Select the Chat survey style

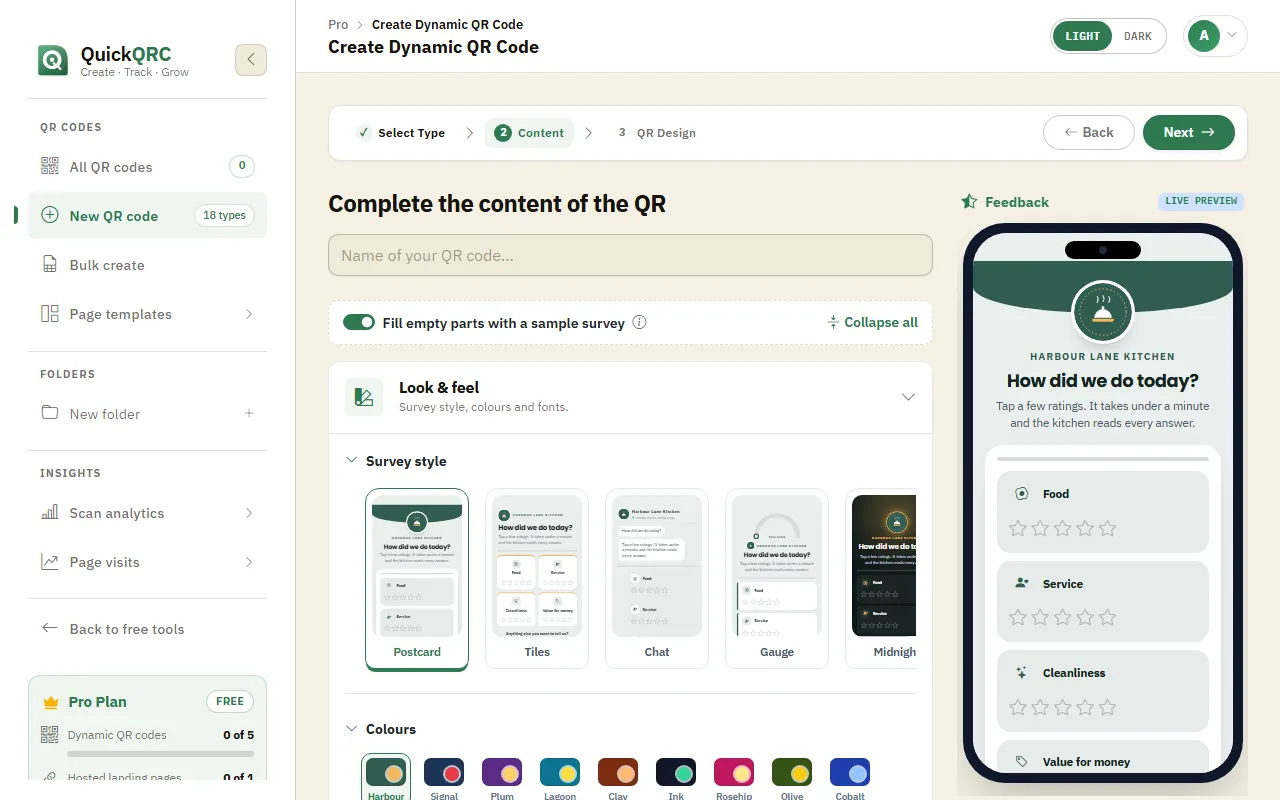point(657,578)
